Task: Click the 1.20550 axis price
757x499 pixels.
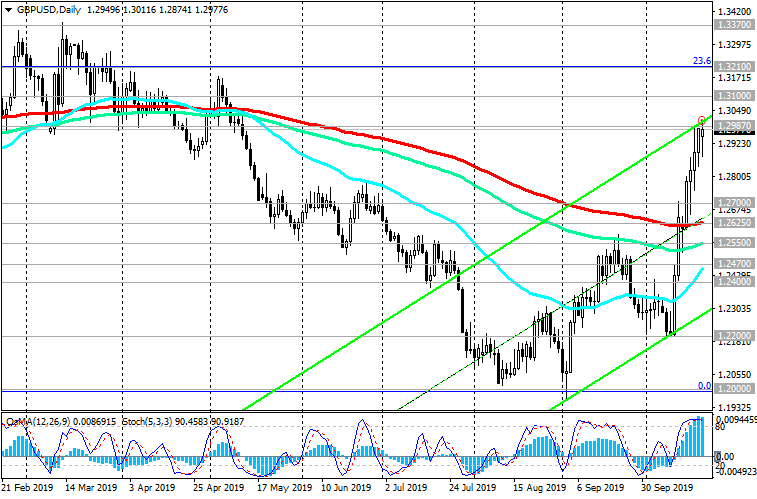Action: pyautogui.click(x=735, y=374)
